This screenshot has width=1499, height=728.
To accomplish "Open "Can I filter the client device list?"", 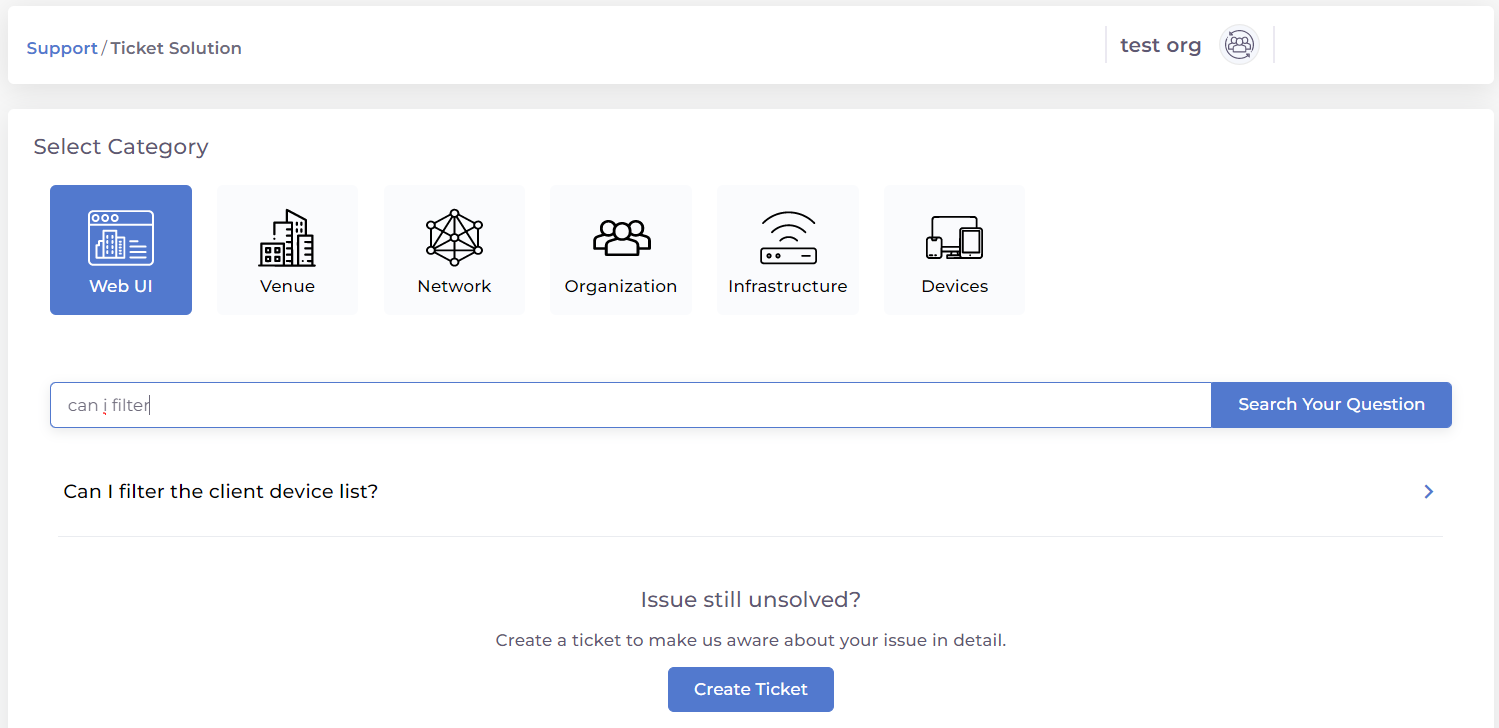I will [221, 492].
